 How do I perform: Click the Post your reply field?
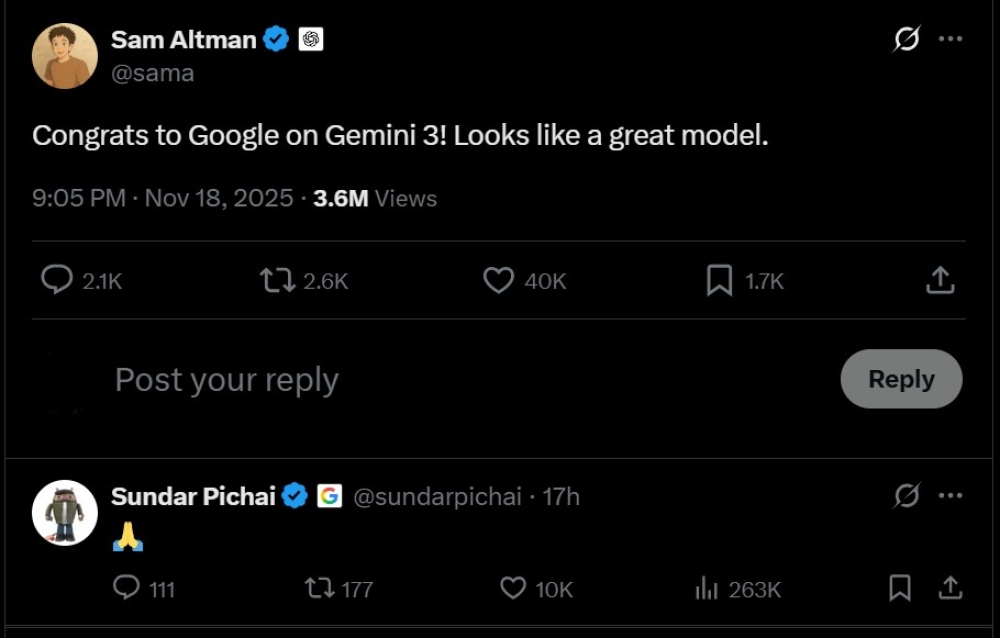click(x=226, y=379)
